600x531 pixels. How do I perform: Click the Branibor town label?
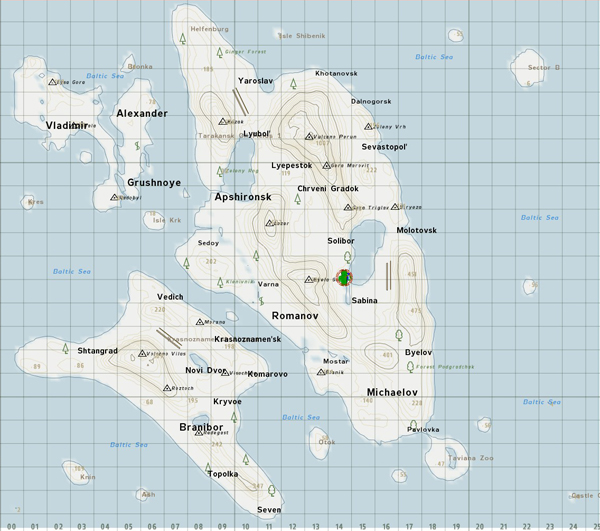(x=201, y=426)
